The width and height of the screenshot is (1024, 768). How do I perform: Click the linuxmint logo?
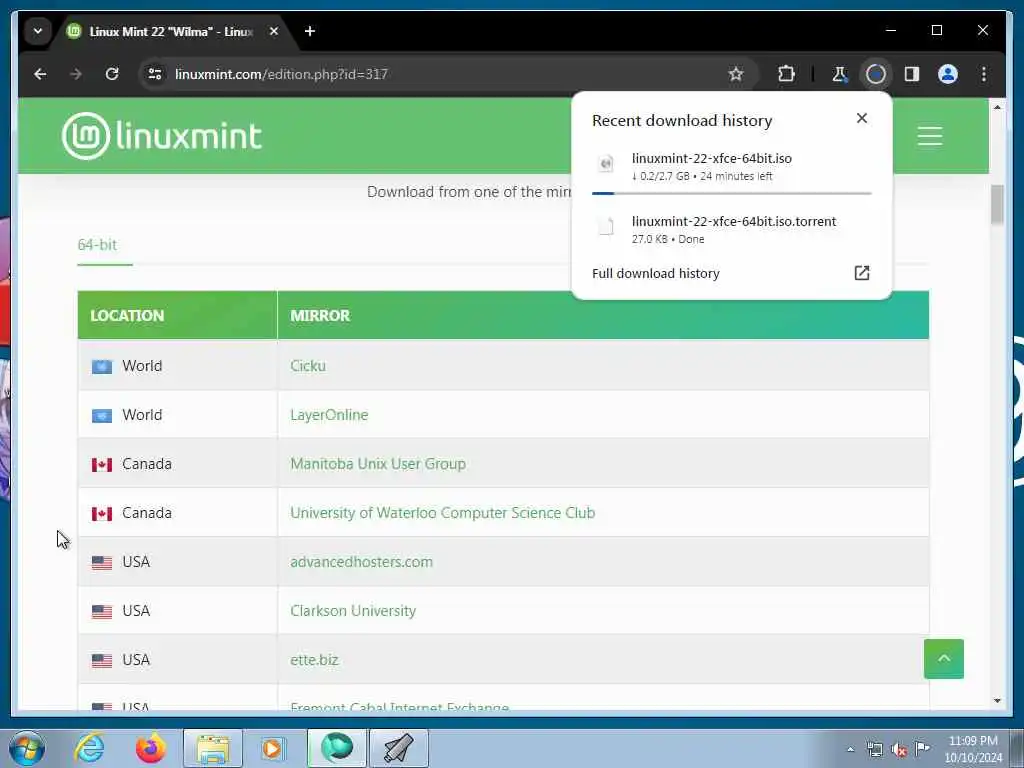[162, 136]
